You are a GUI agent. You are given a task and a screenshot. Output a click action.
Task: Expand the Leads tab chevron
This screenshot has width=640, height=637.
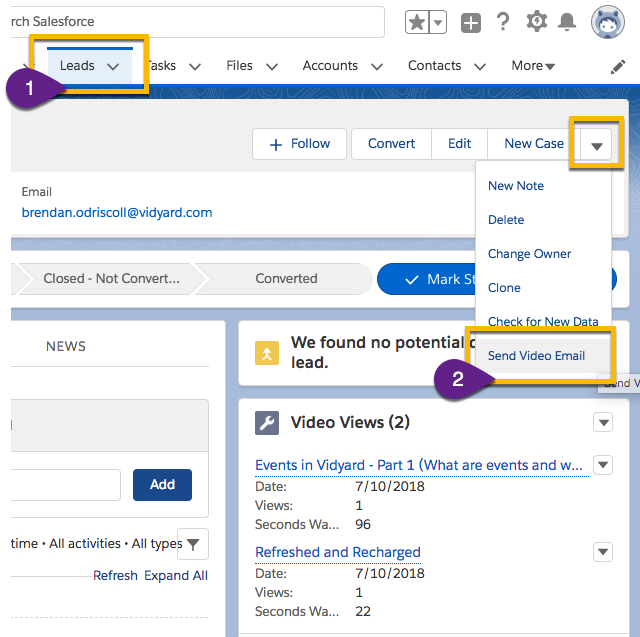113,66
